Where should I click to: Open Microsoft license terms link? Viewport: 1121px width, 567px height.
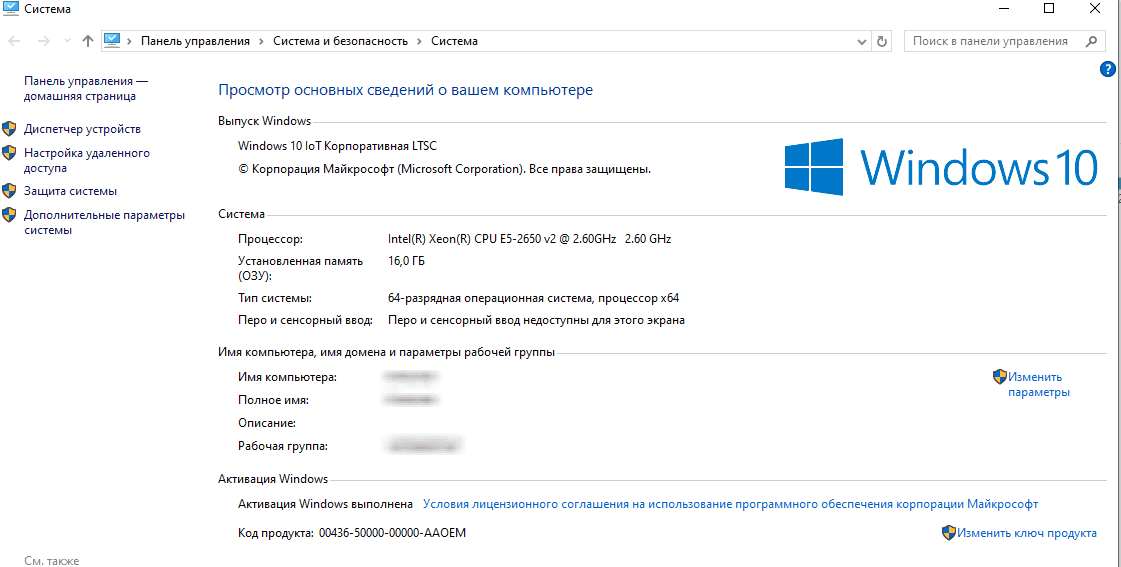[731, 504]
